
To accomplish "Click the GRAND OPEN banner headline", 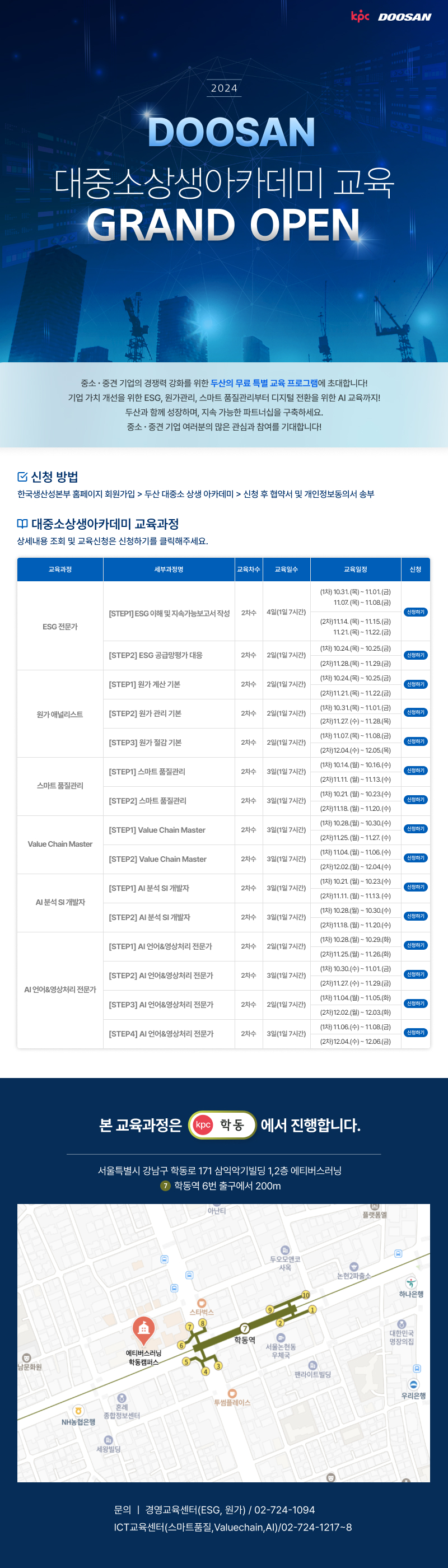I will pos(223,225).
